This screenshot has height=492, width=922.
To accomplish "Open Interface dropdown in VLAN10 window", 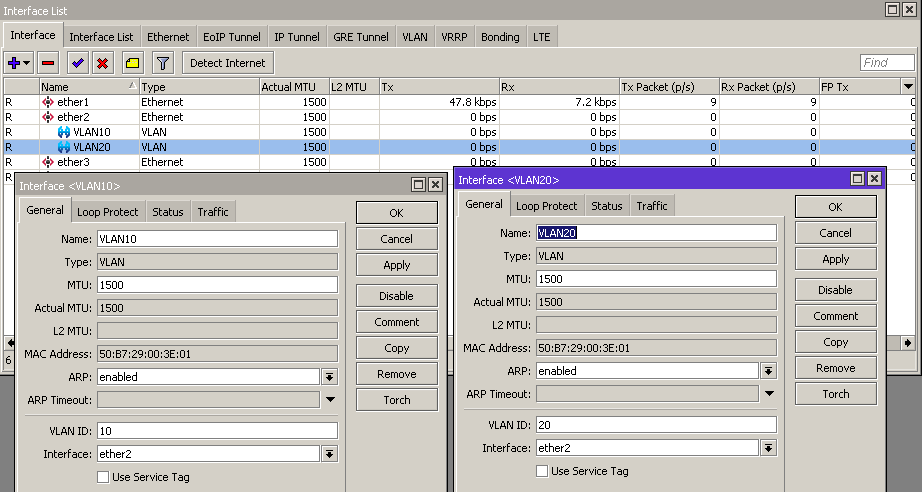I will tap(329, 454).
